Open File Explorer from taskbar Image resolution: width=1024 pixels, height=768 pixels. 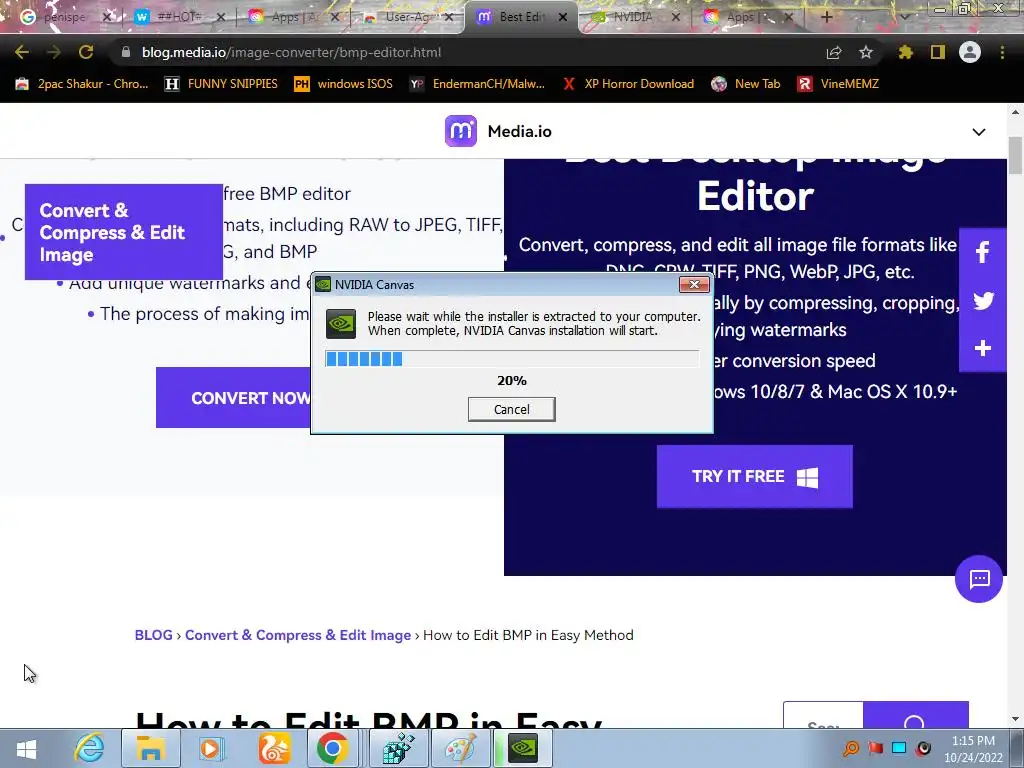click(150, 748)
